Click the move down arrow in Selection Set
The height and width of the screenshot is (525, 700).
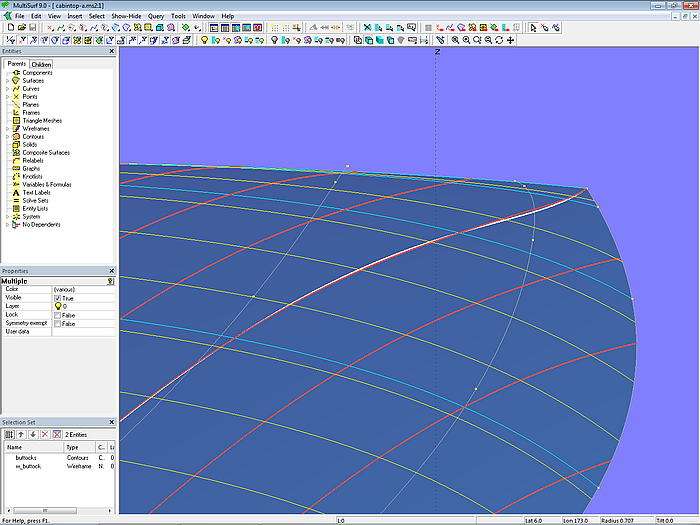[31, 434]
